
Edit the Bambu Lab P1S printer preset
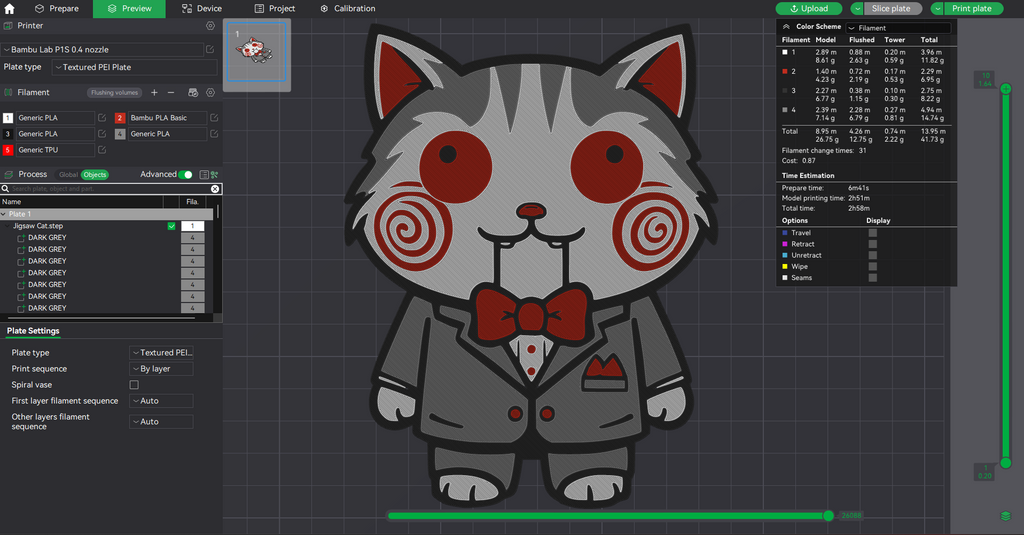(x=210, y=49)
